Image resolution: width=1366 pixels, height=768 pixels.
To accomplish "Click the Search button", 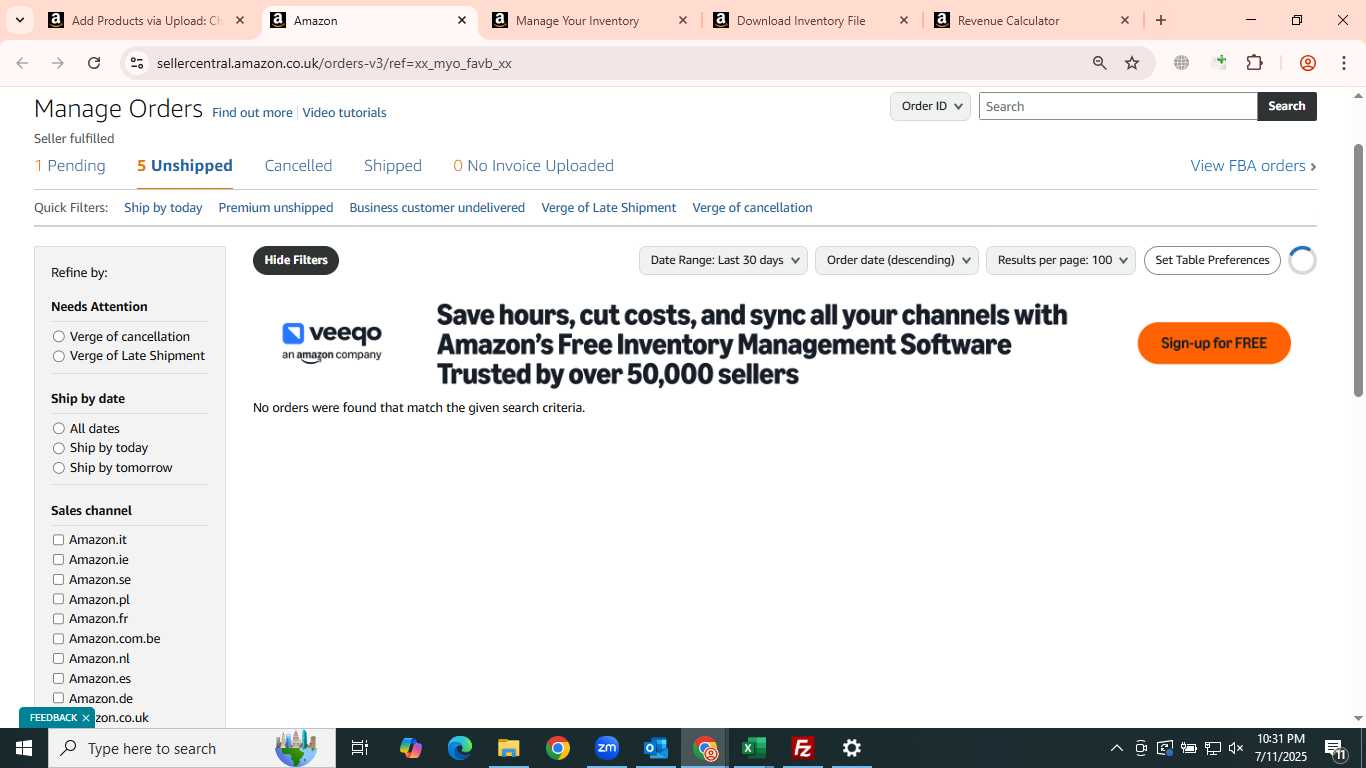I will [x=1287, y=106].
